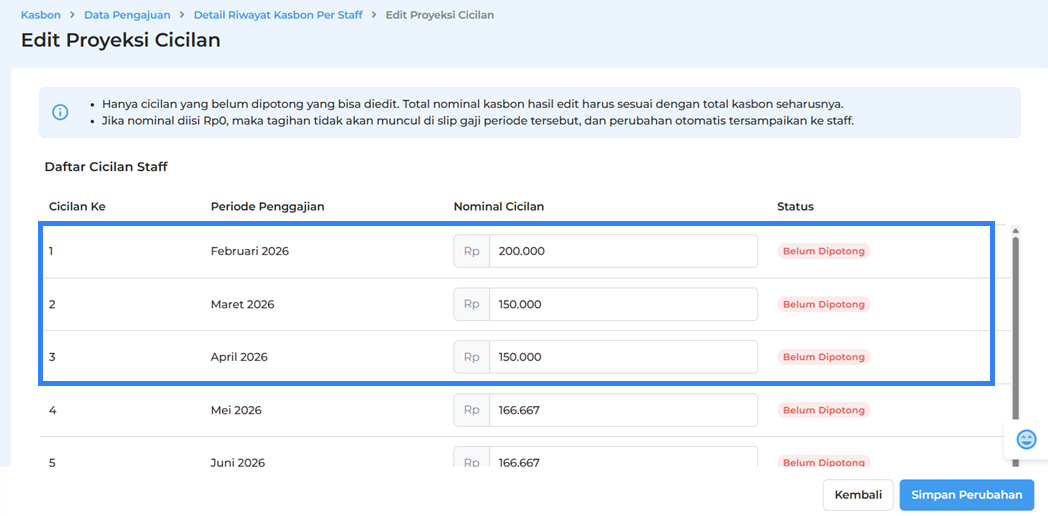Click the Belum Dipotong badge for Februari 2026
Viewport: 1048px width, 516px height.
pos(823,251)
